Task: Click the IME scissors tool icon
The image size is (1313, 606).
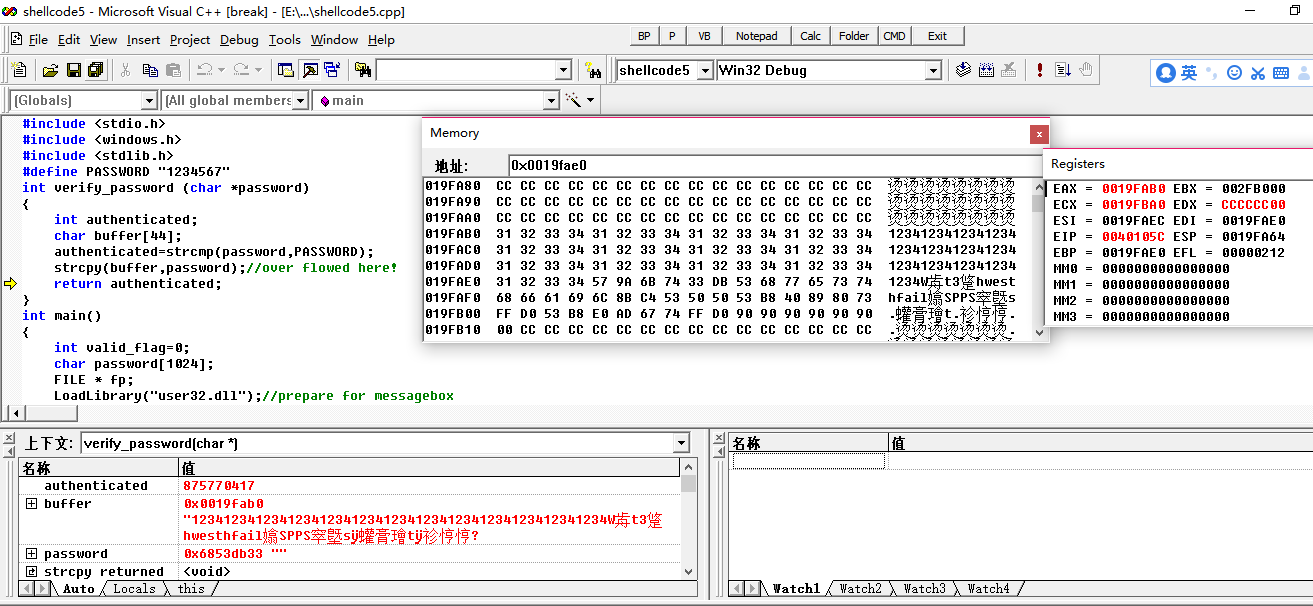Action: click(1257, 73)
